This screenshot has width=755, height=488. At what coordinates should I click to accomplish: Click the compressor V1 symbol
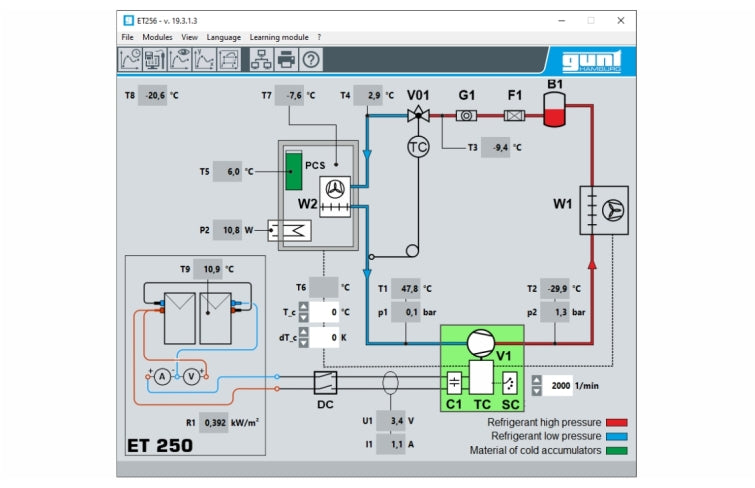[x=482, y=342]
